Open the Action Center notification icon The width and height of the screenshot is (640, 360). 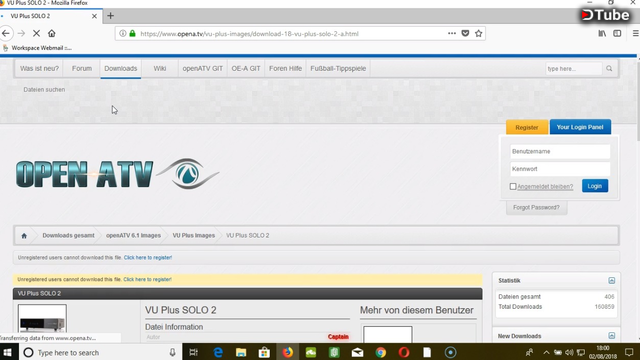tap(629, 352)
